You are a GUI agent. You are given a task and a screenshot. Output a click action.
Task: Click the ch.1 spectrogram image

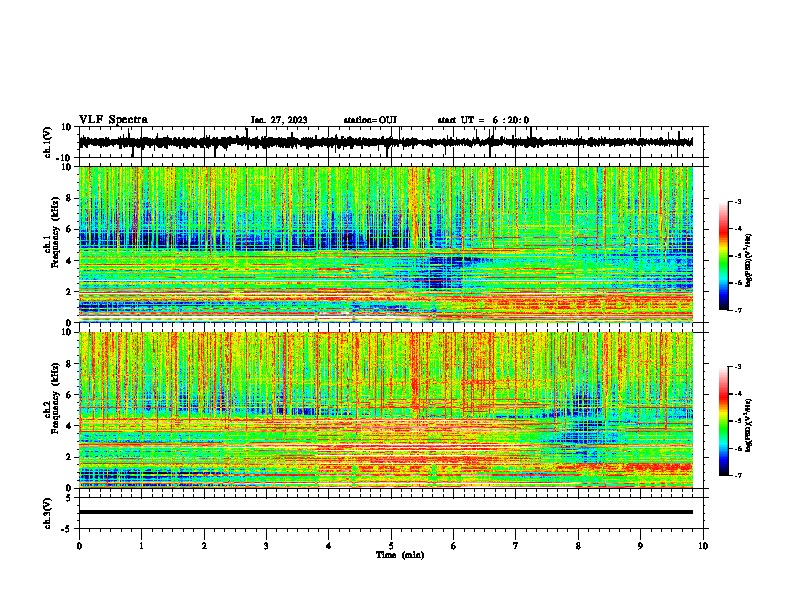click(x=385, y=244)
